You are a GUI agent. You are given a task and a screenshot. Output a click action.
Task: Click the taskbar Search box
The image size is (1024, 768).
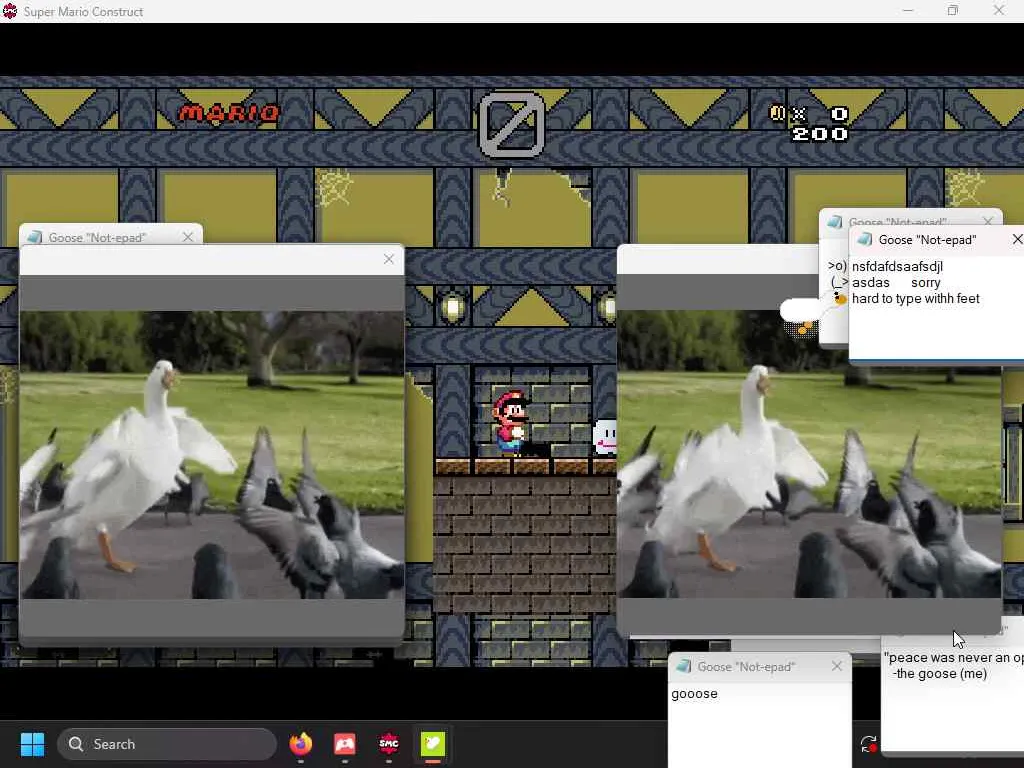coord(167,744)
